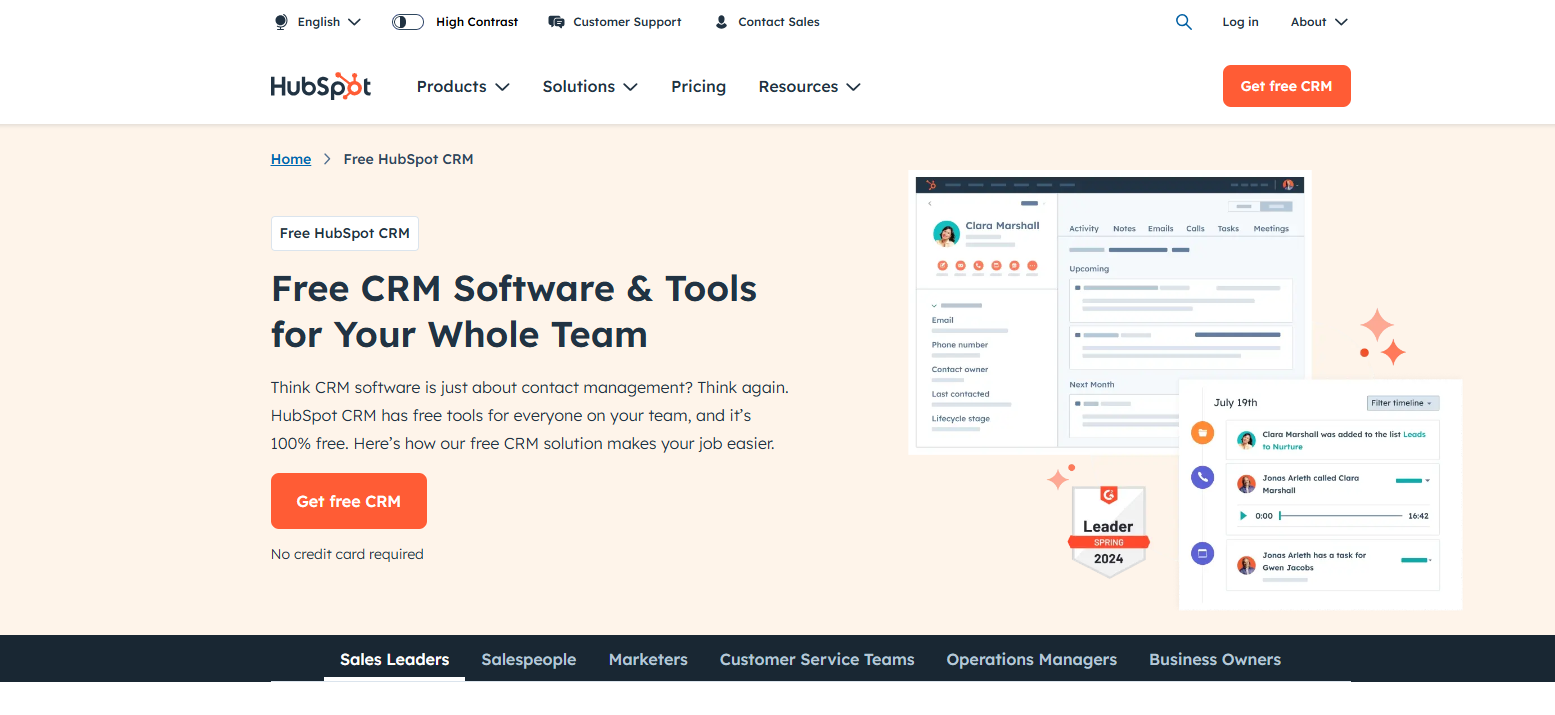Follow the Home breadcrumb link
Viewport: 1555px width, 715px height.
(x=290, y=158)
